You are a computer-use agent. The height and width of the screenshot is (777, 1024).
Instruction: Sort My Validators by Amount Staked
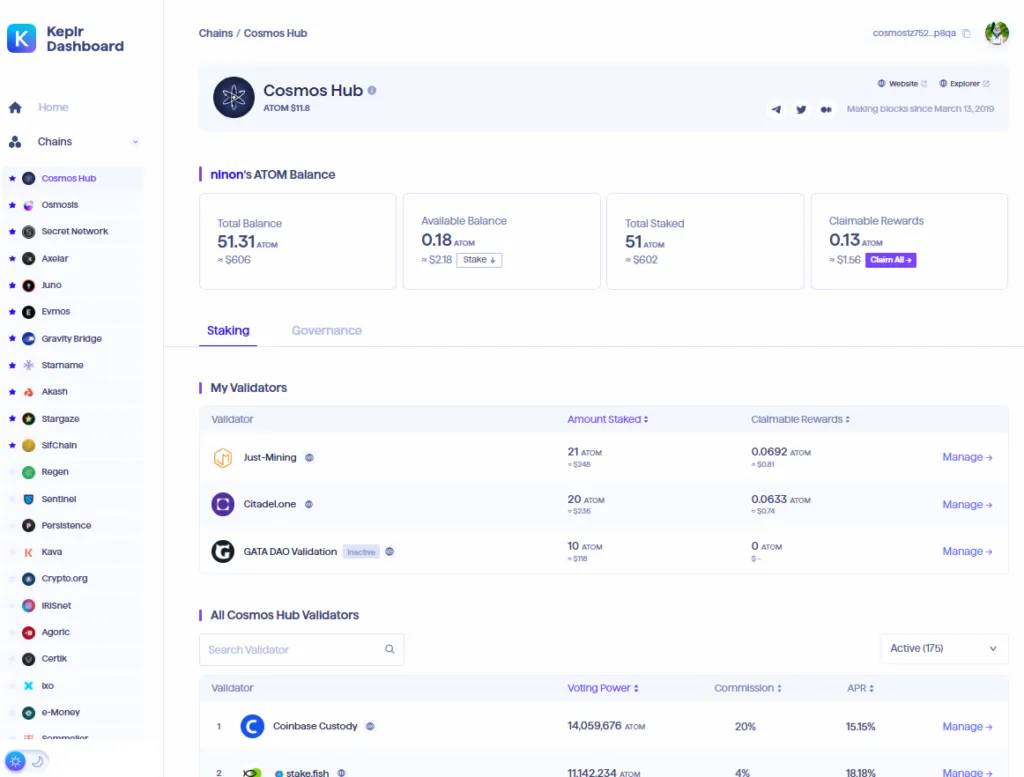point(607,419)
